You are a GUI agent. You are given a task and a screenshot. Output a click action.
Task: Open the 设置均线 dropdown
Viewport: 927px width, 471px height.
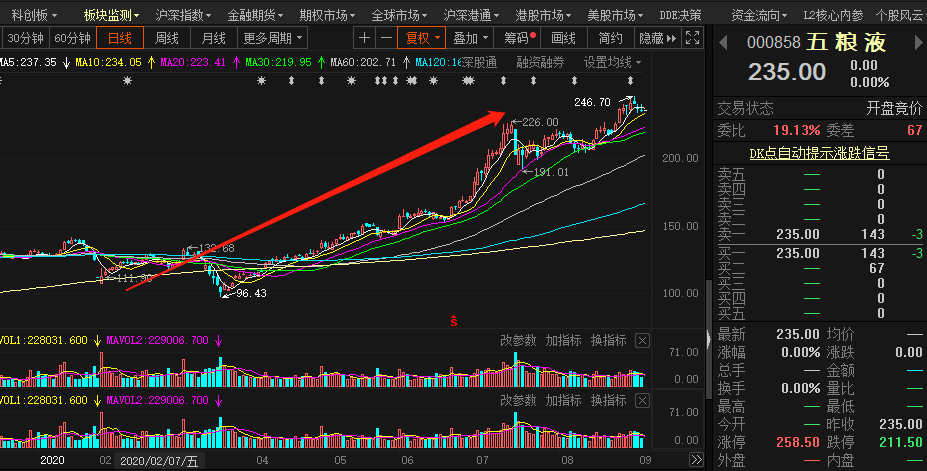(x=612, y=62)
